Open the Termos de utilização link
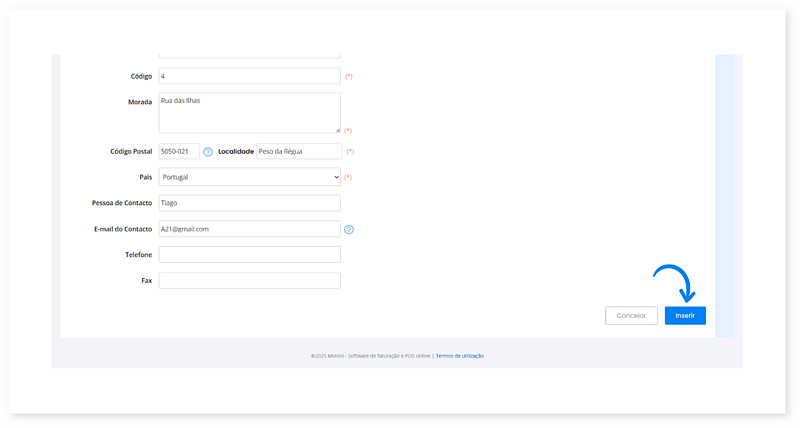800x428 pixels. (460, 356)
